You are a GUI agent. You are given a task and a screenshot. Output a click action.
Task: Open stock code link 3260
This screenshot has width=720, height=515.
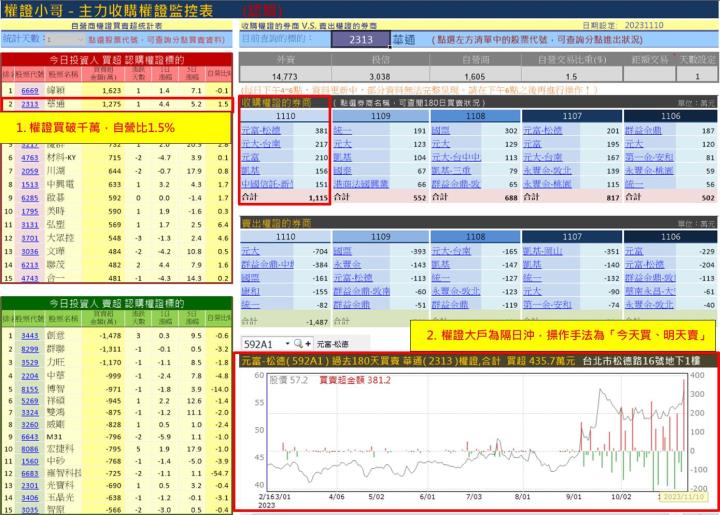pos(30,425)
